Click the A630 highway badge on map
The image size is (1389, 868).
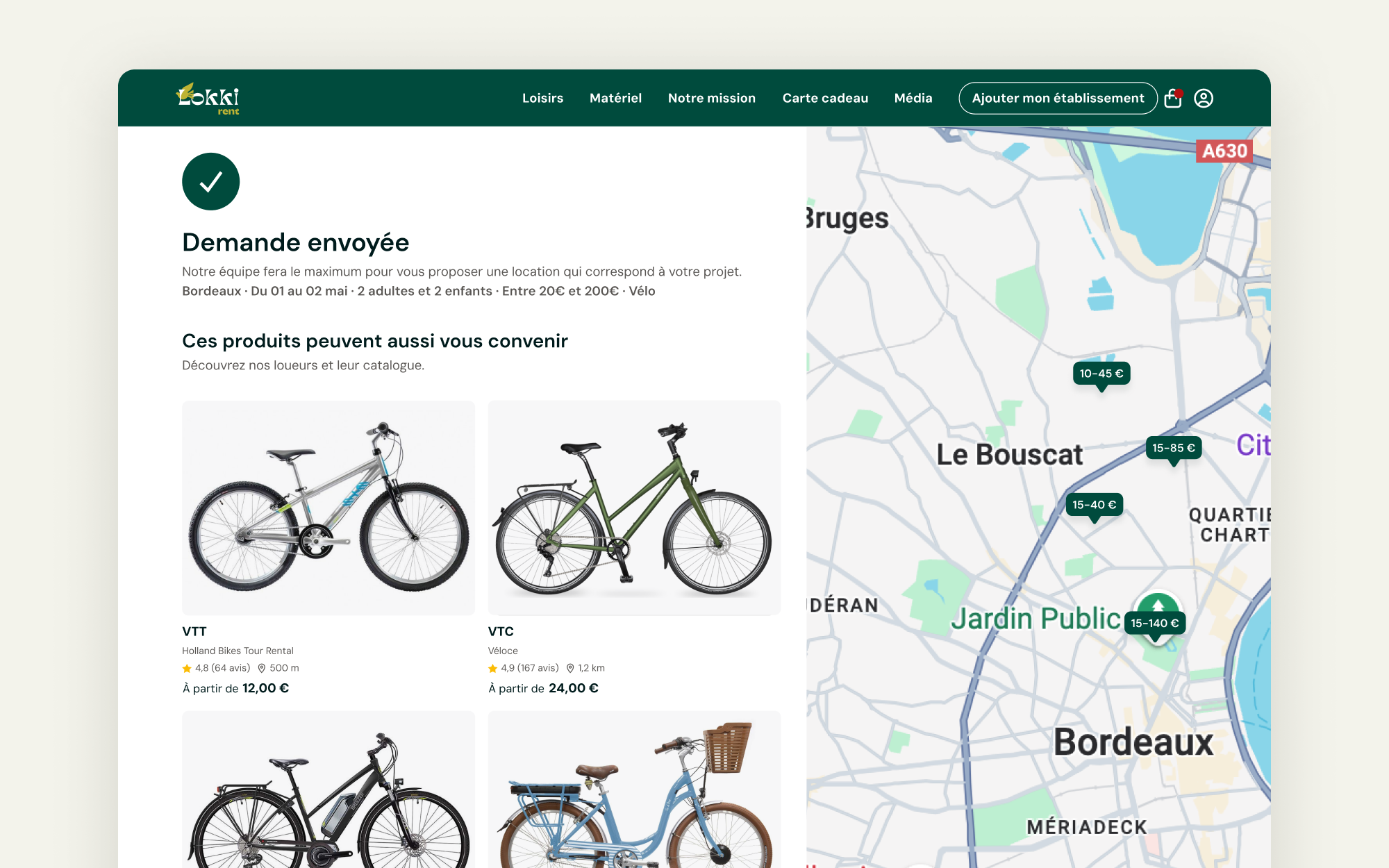1224,151
